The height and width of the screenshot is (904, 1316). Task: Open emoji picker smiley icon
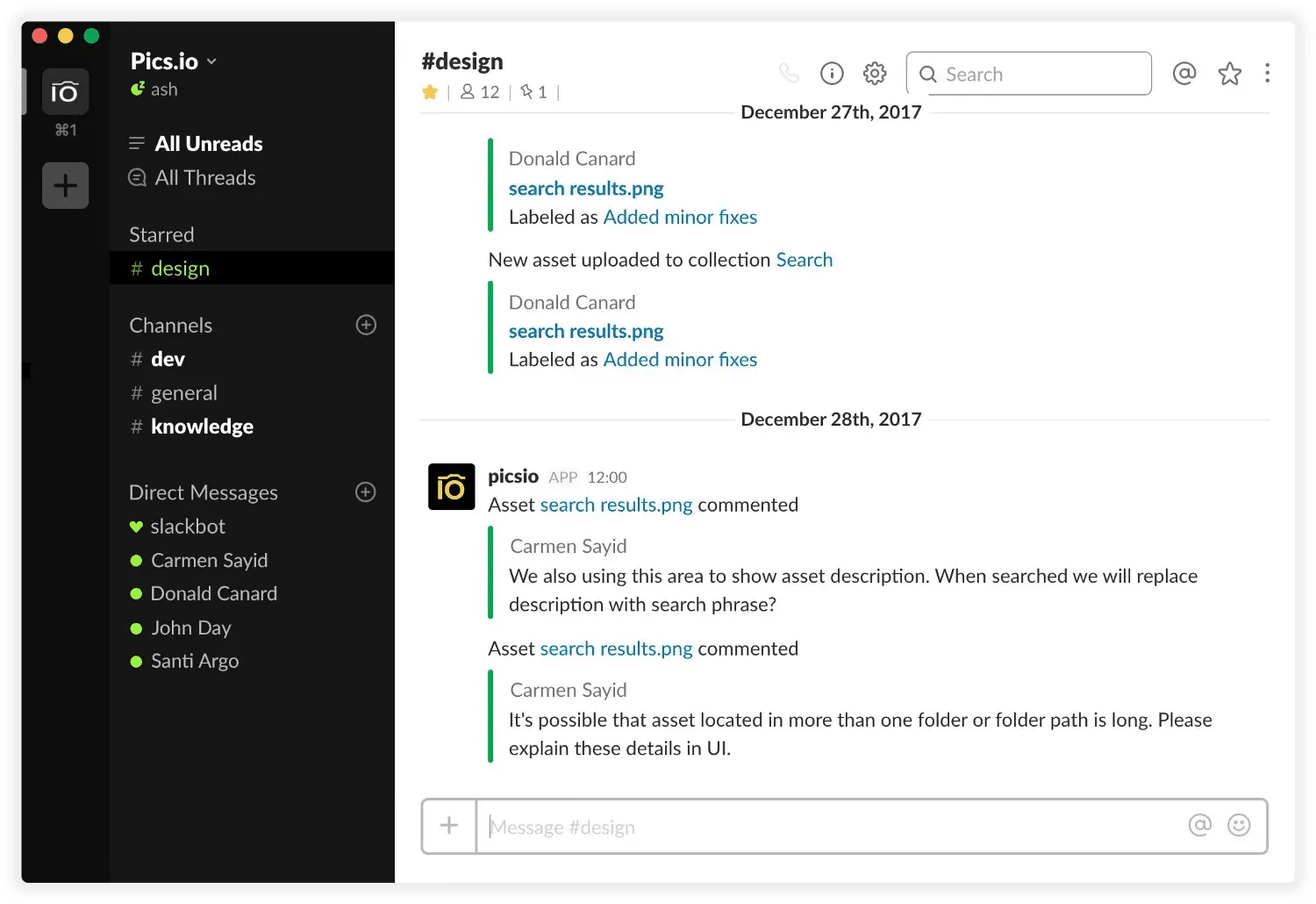pyautogui.click(x=1239, y=825)
